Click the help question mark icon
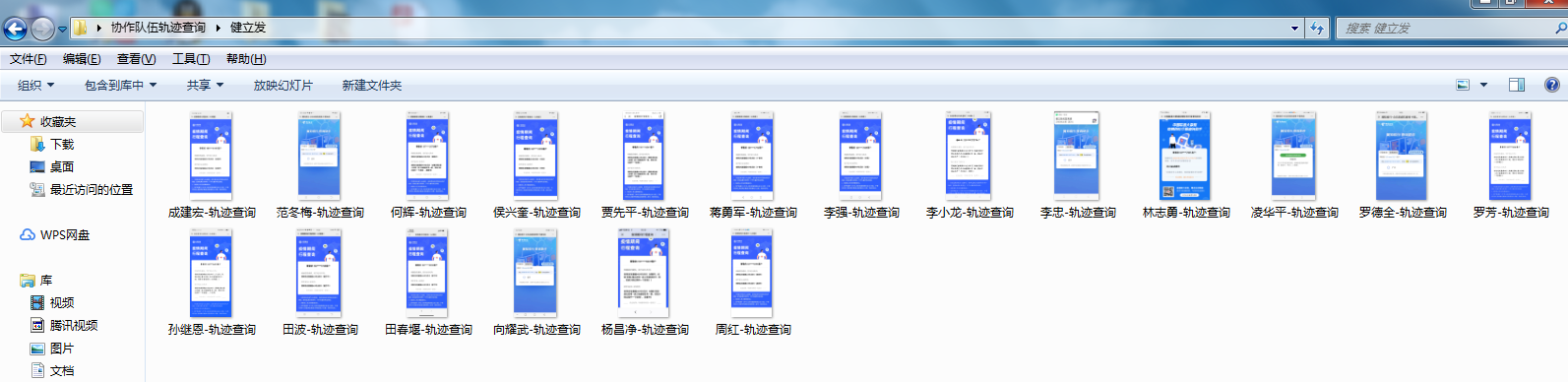The height and width of the screenshot is (382, 1568). coord(1552,85)
